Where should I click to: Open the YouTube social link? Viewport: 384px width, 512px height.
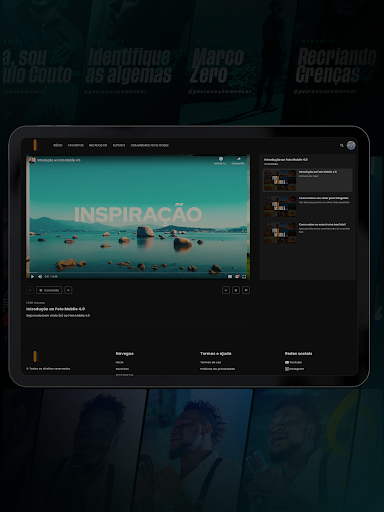pos(293,362)
